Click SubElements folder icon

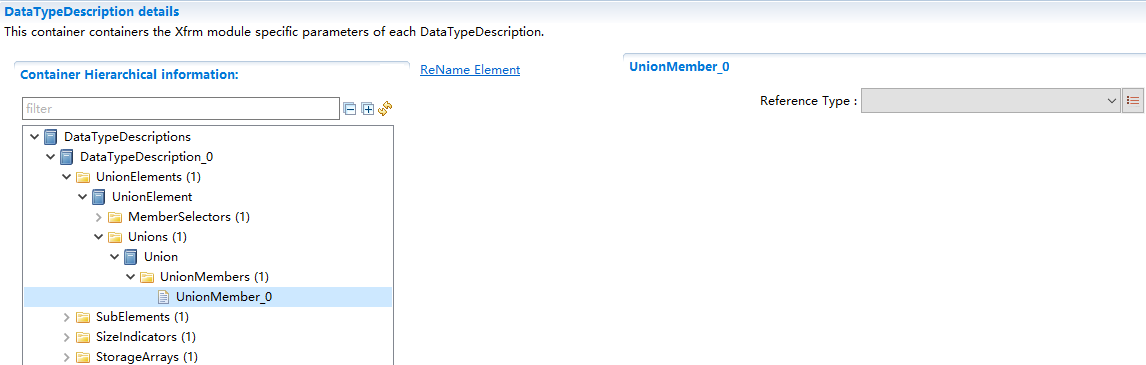tap(83, 317)
